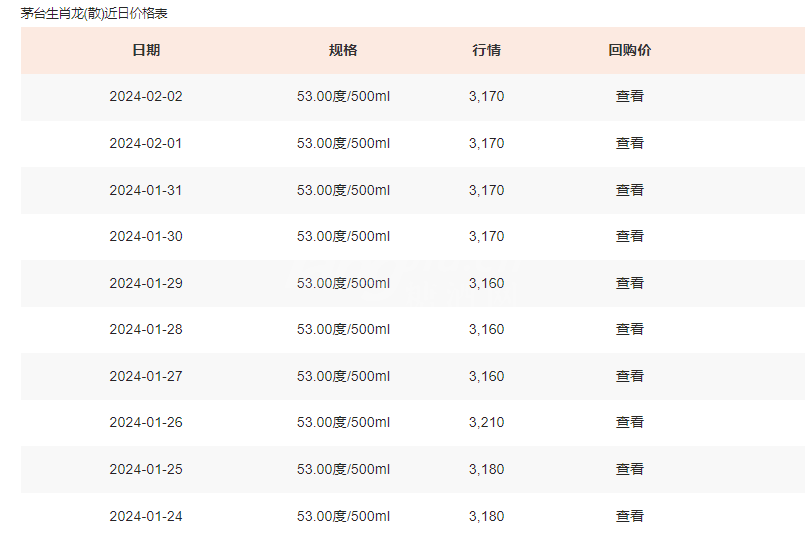Click price 3,170 in 2024-02-01 row

486,143
